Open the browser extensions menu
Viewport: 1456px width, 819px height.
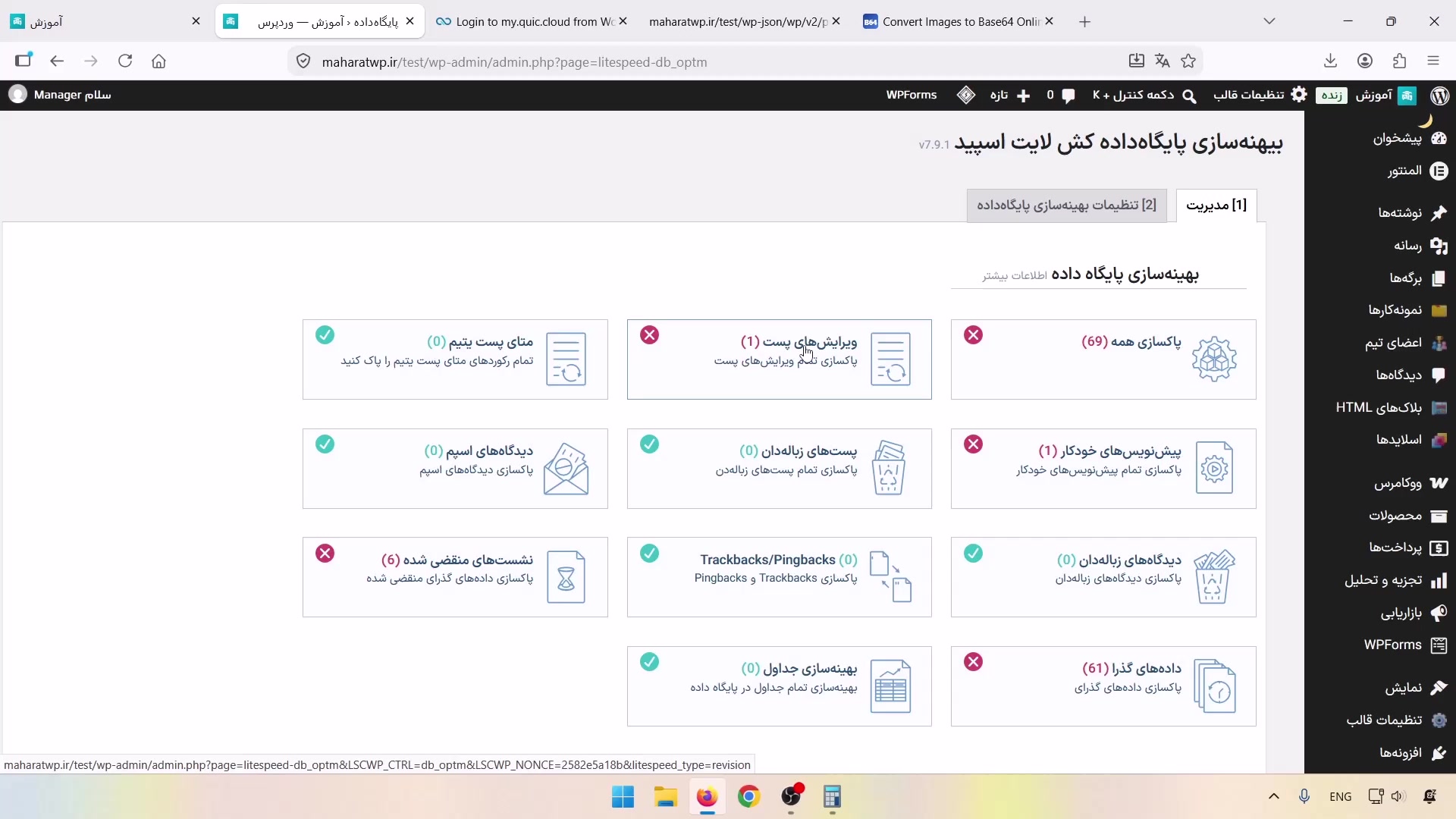(x=1400, y=61)
